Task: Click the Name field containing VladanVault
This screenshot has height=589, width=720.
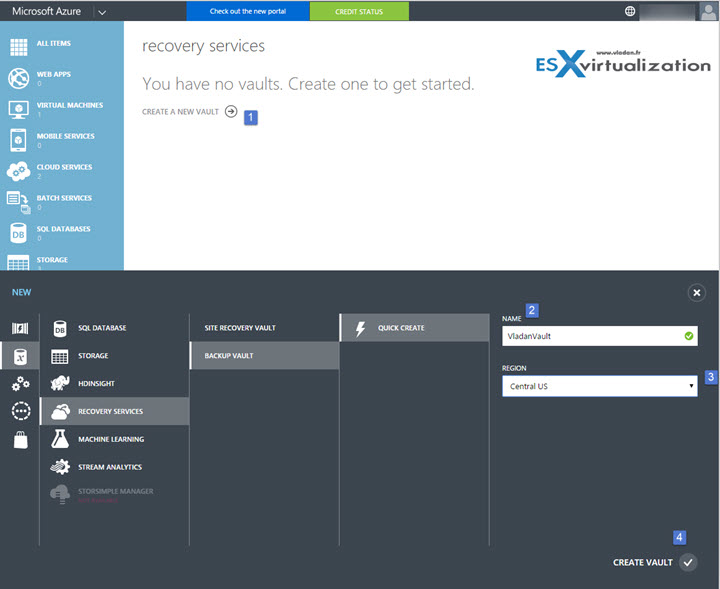Action: (x=600, y=336)
